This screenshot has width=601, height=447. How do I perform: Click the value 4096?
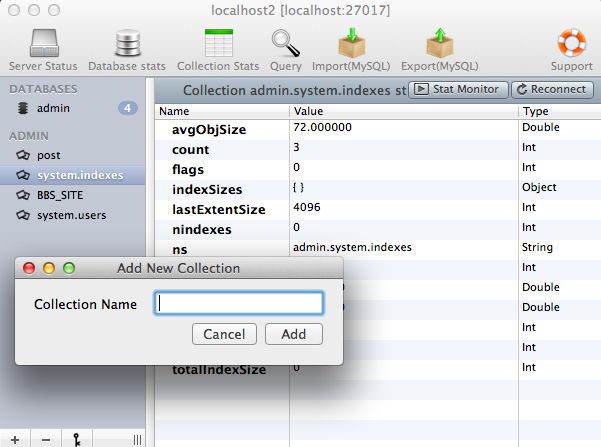click(307, 207)
